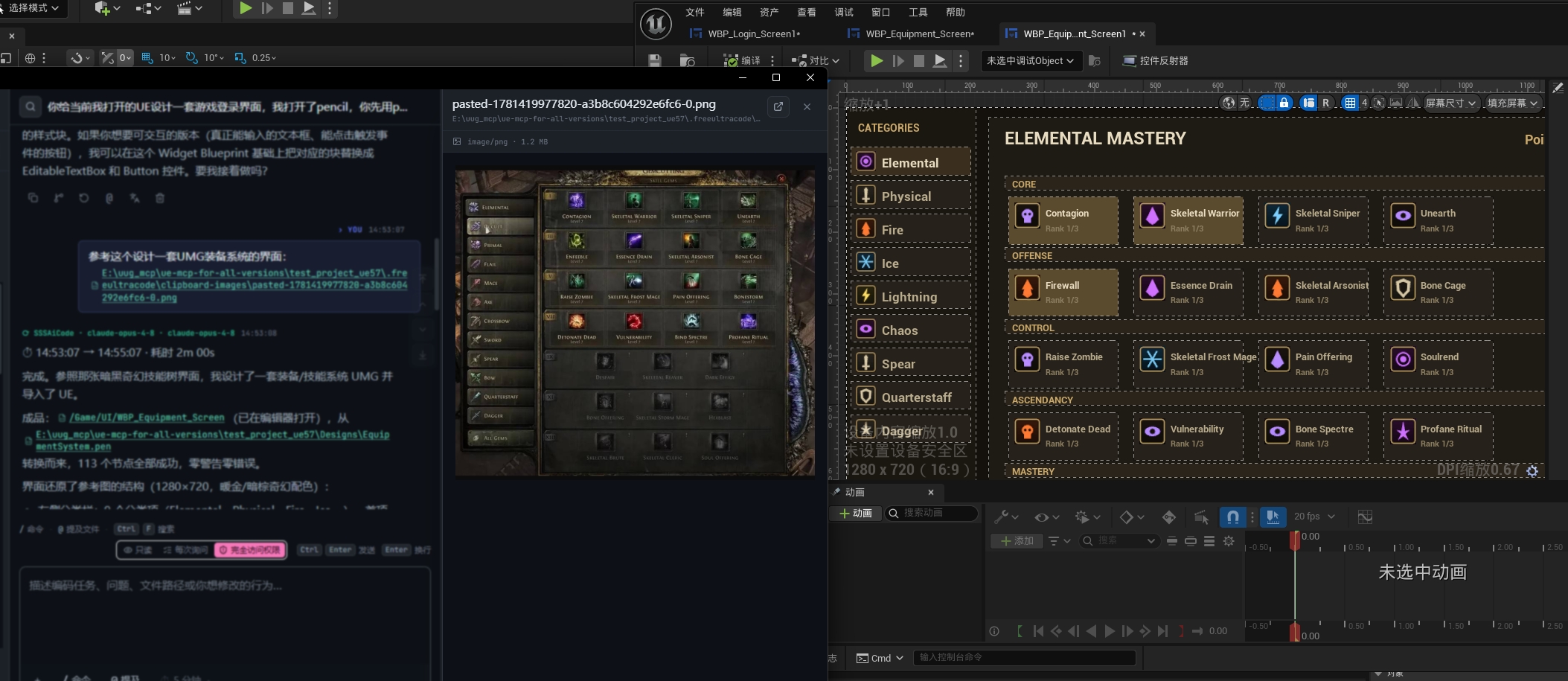Open the sequencer wrench actions dropdown
Screen dimensions: 1568x681
(x=1006, y=517)
